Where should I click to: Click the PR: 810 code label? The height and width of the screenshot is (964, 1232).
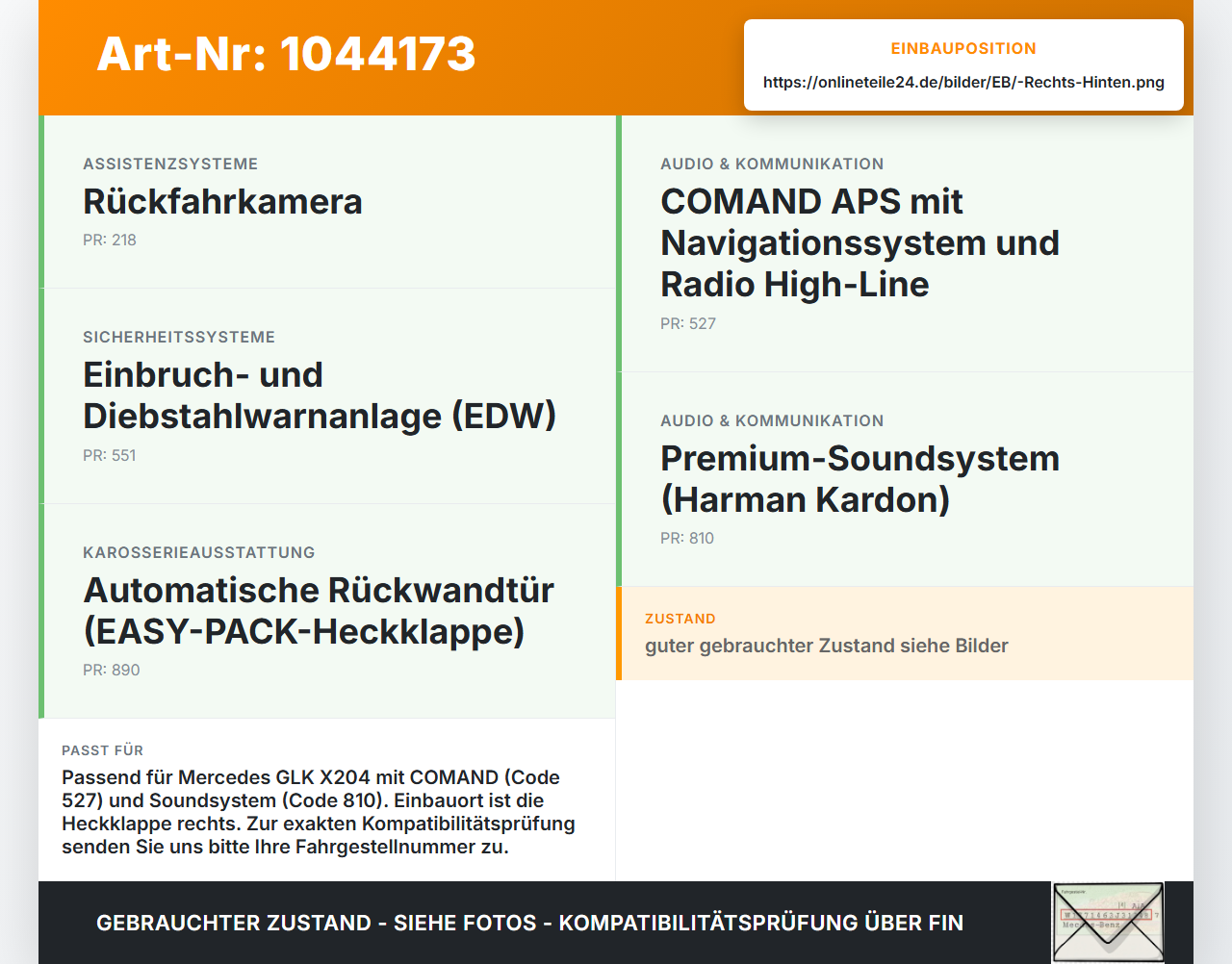coord(687,538)
